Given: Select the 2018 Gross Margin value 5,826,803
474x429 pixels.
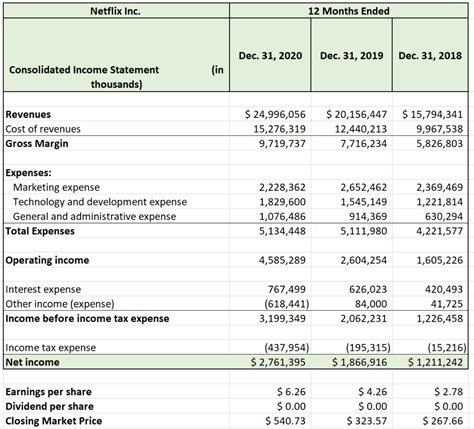Looking at the screenshot, I should pyautogui.click(x=439, y=144).
